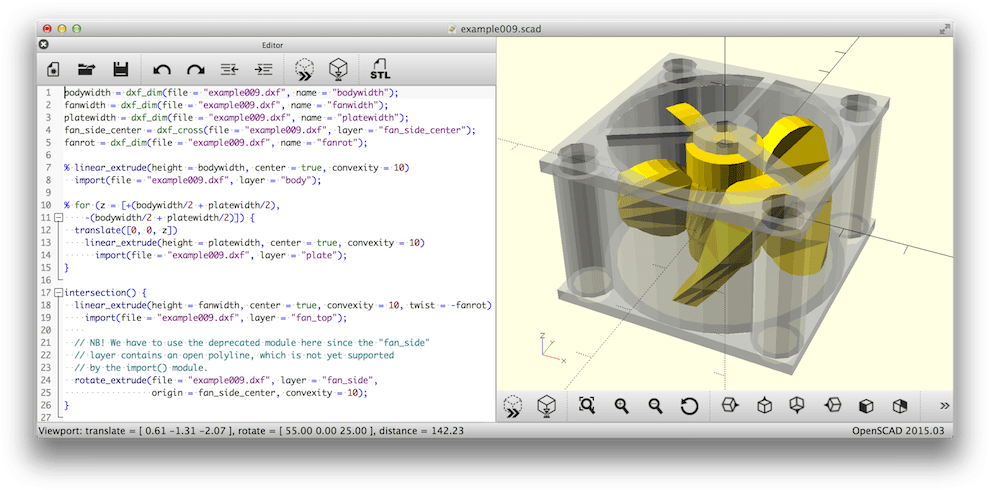The height and width of the screenshot is (490, 989).
Task: Close the Editor panel
Action: 43,45
